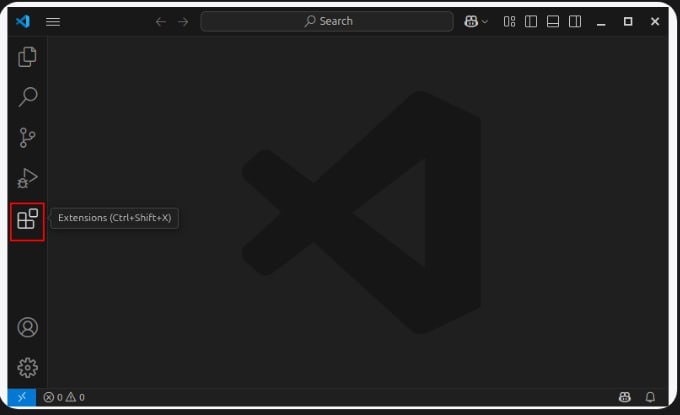
Task: Close the VS Code window
Action: tap(655, 21)
